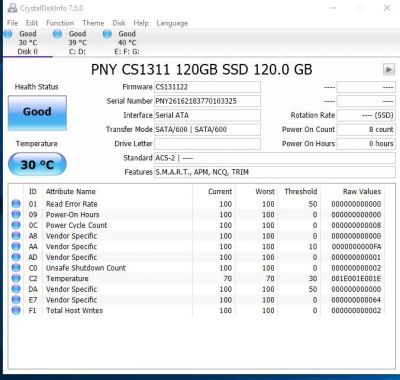Click status orb for A8 Vendor Specific

pos(16,236)
